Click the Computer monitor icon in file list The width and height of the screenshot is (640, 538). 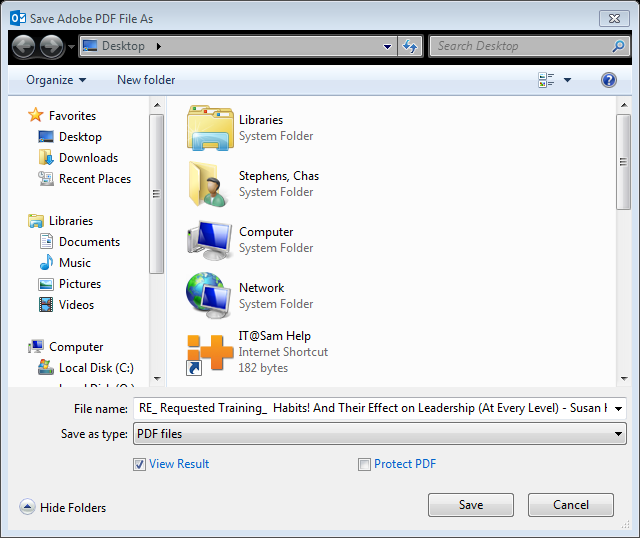pos(210,240)
